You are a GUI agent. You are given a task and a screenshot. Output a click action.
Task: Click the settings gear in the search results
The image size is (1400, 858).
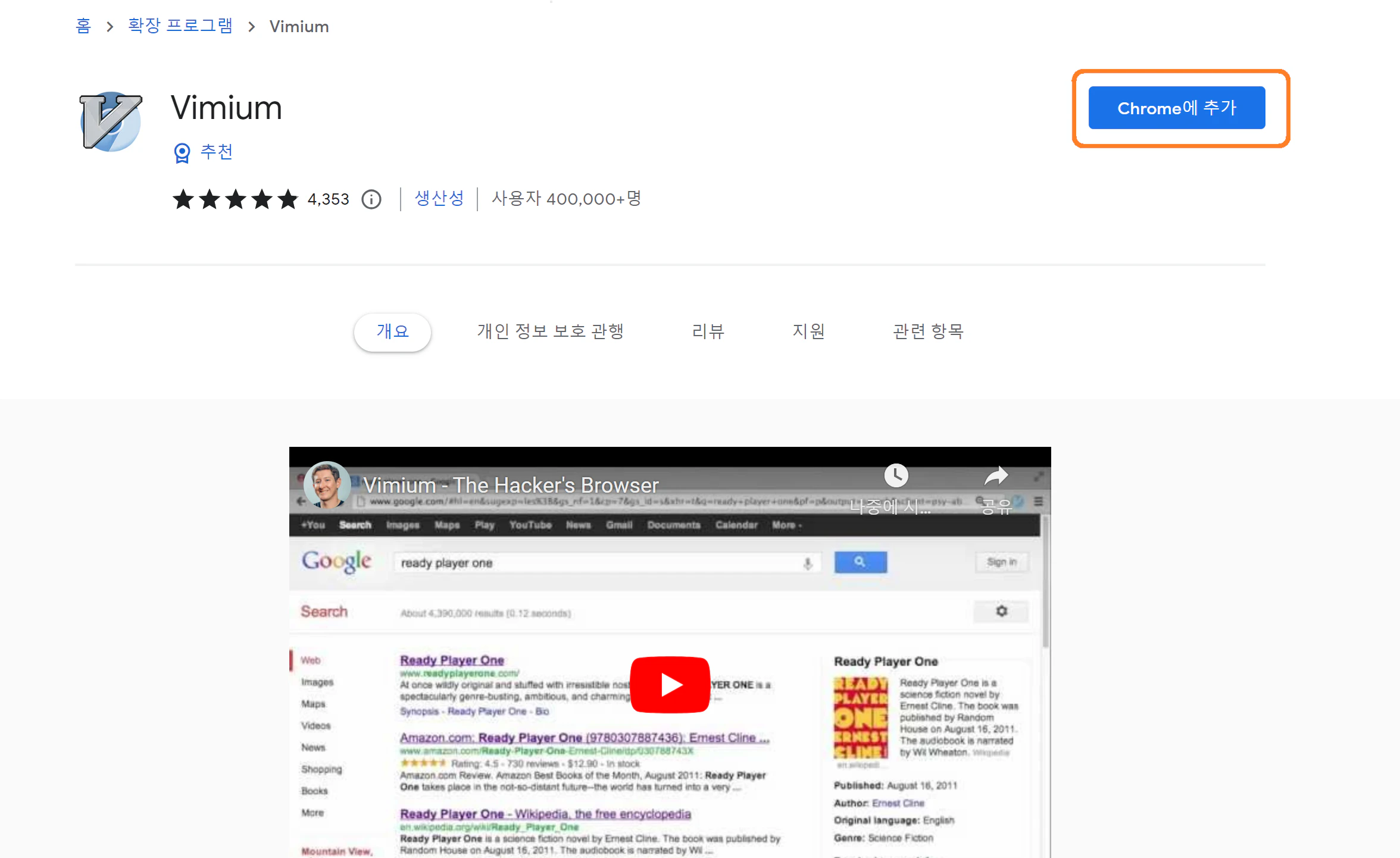click(x=1001, y=611)
